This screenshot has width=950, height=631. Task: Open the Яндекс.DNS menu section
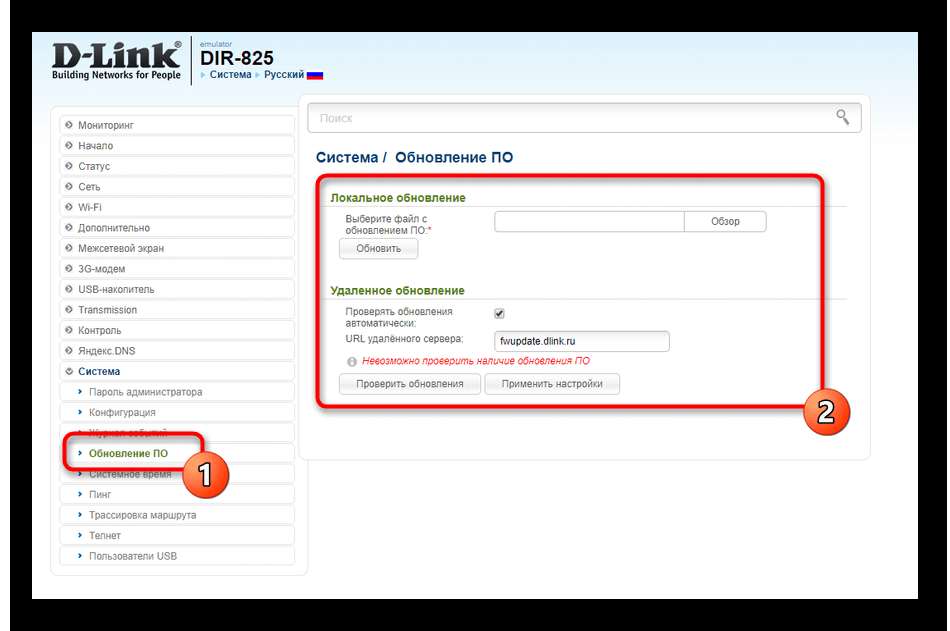(x=177, y=351)
